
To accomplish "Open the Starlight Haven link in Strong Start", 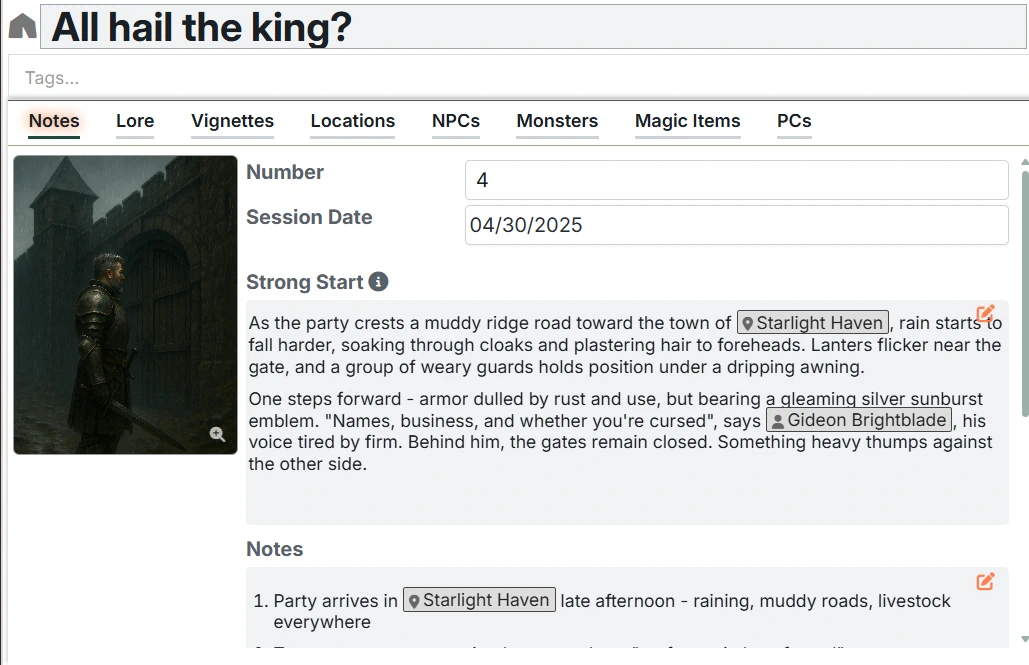I will coord(812,323).
